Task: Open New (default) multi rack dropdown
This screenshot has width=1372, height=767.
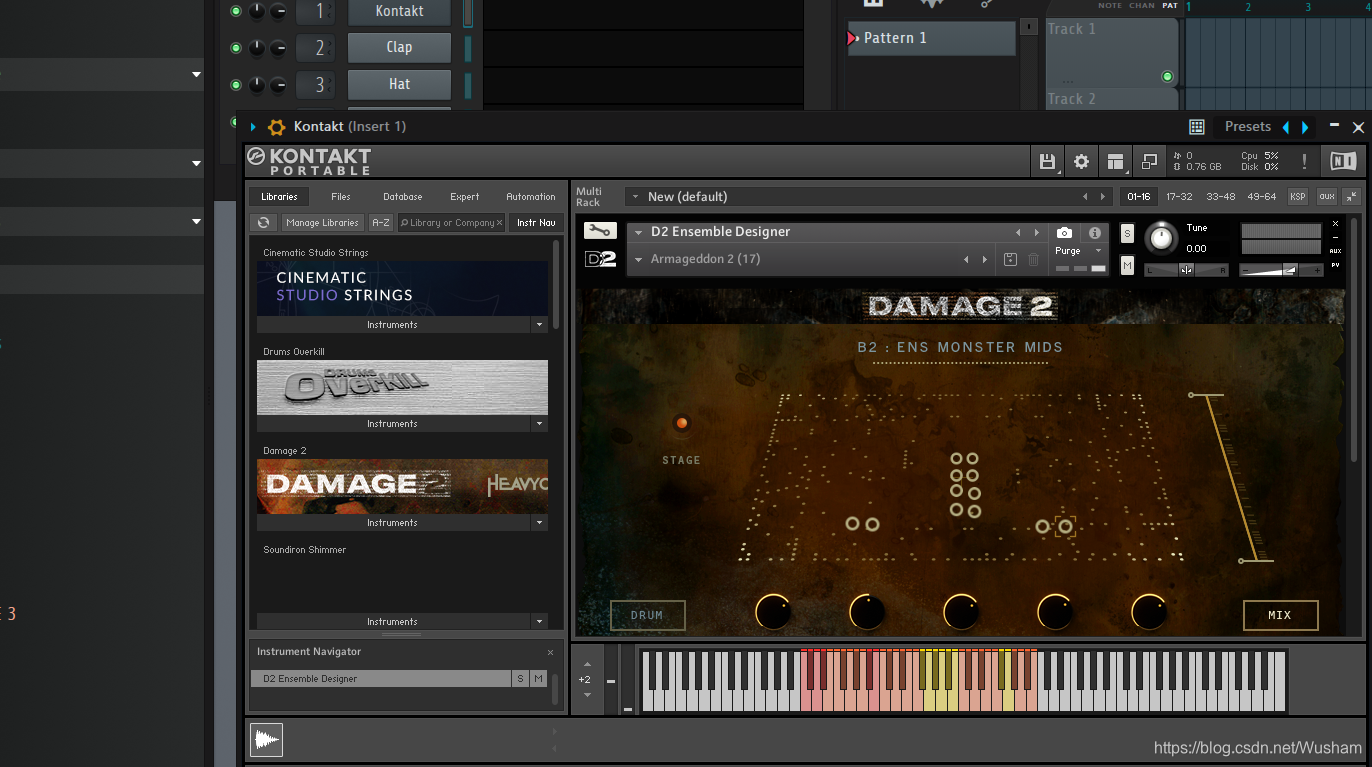Action: click(x=634, y=197)
